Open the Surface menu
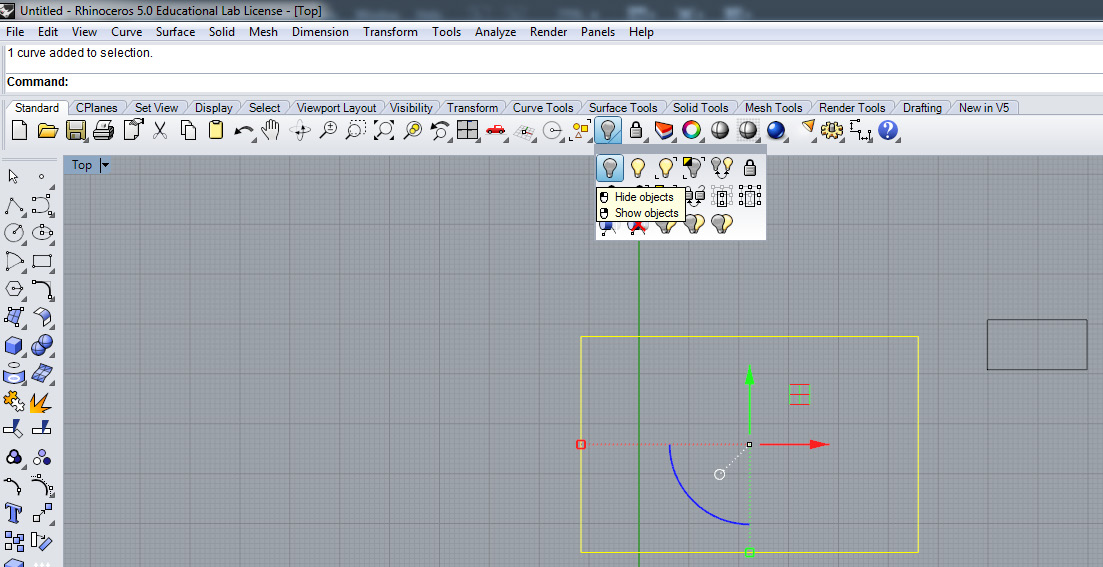 175,32
